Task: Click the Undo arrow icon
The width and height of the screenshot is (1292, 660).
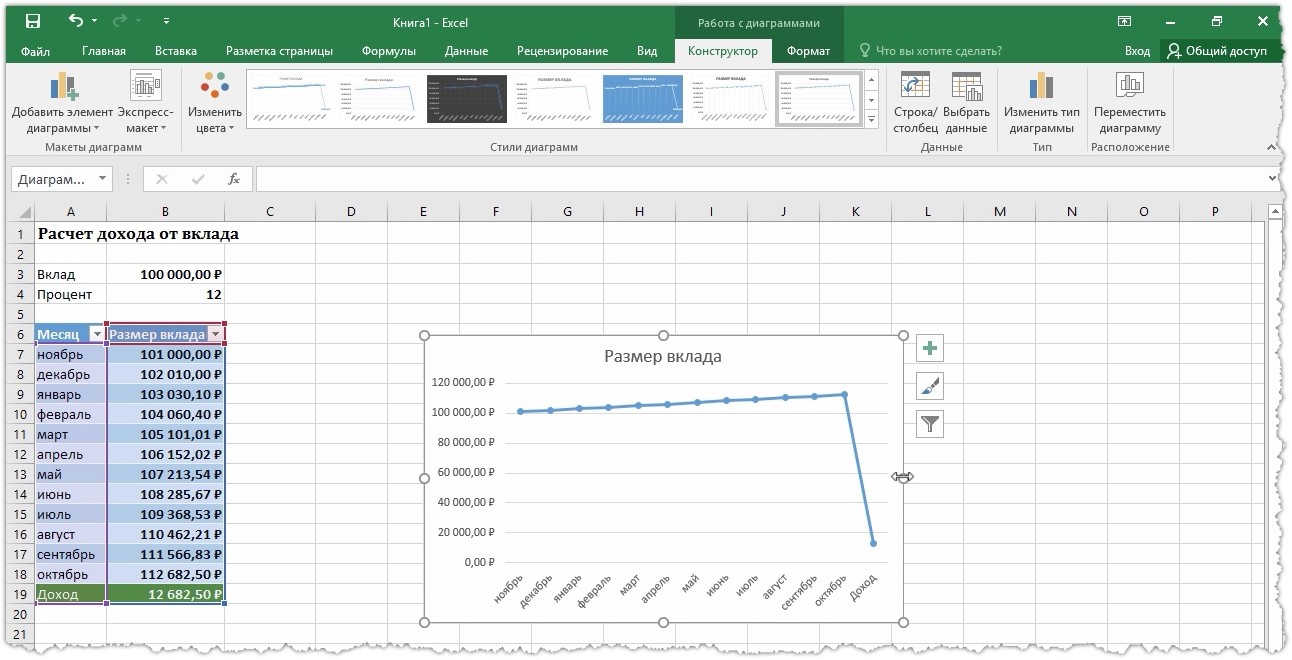Action: 76,21
